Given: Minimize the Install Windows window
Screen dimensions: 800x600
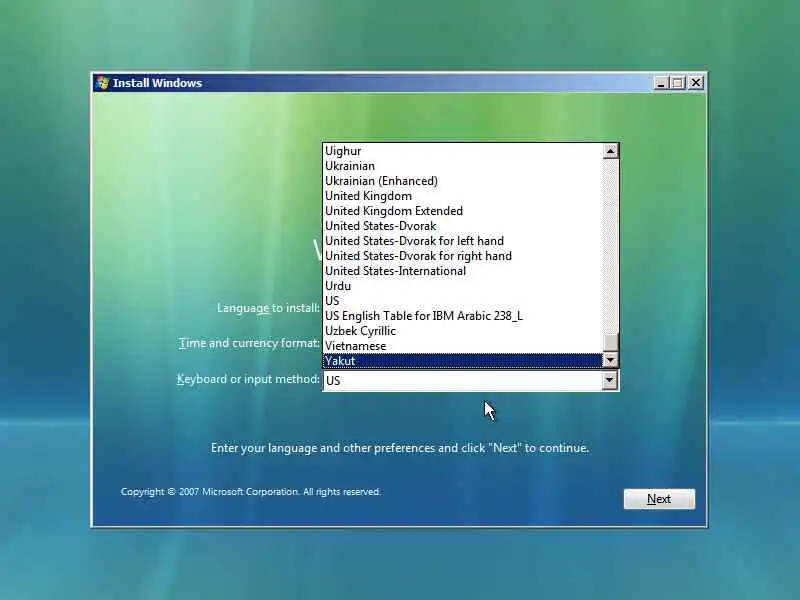Looking at the screenshot, I should pyautogui.click(x=661, y=83).
